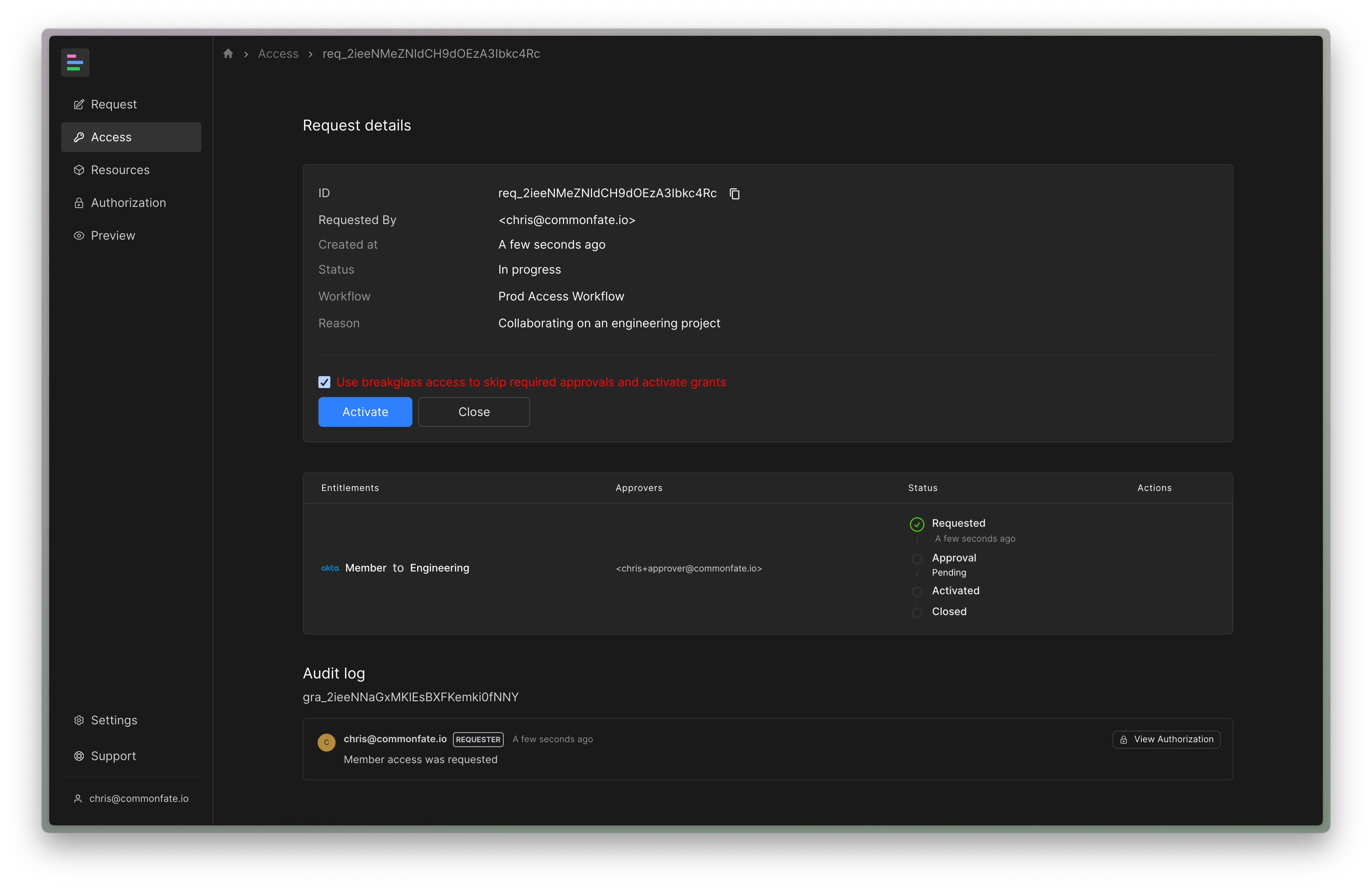
Task: Toggle the Activated status indicator
Action: tap(916, 590)
